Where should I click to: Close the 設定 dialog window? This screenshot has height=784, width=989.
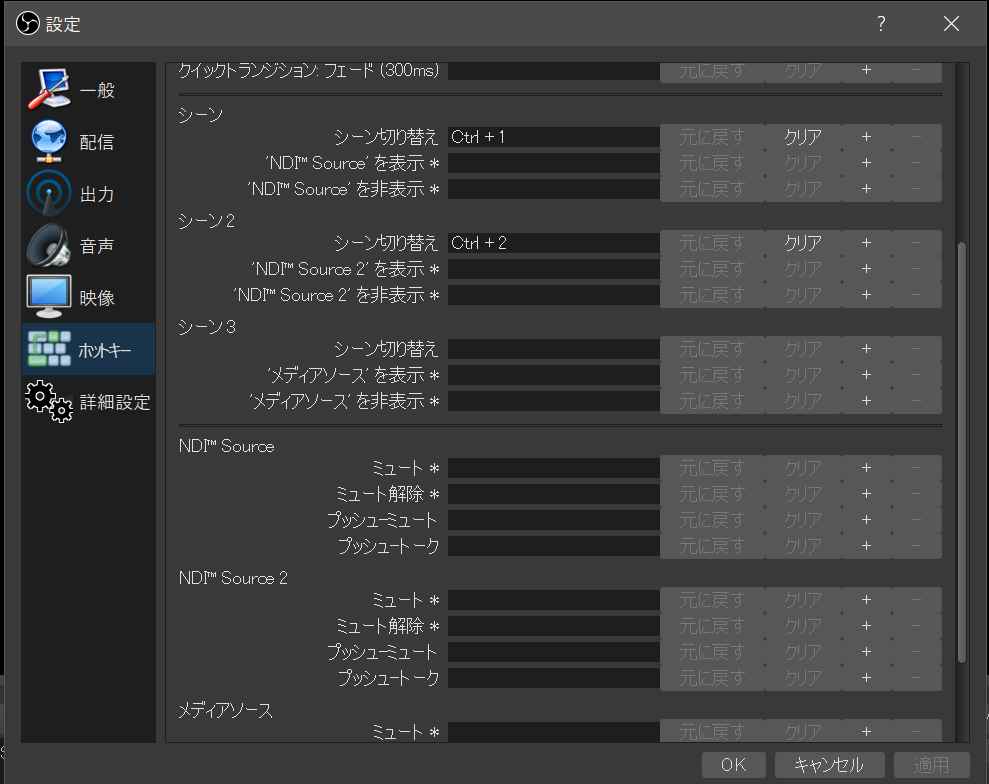click(x=951, y=24)
